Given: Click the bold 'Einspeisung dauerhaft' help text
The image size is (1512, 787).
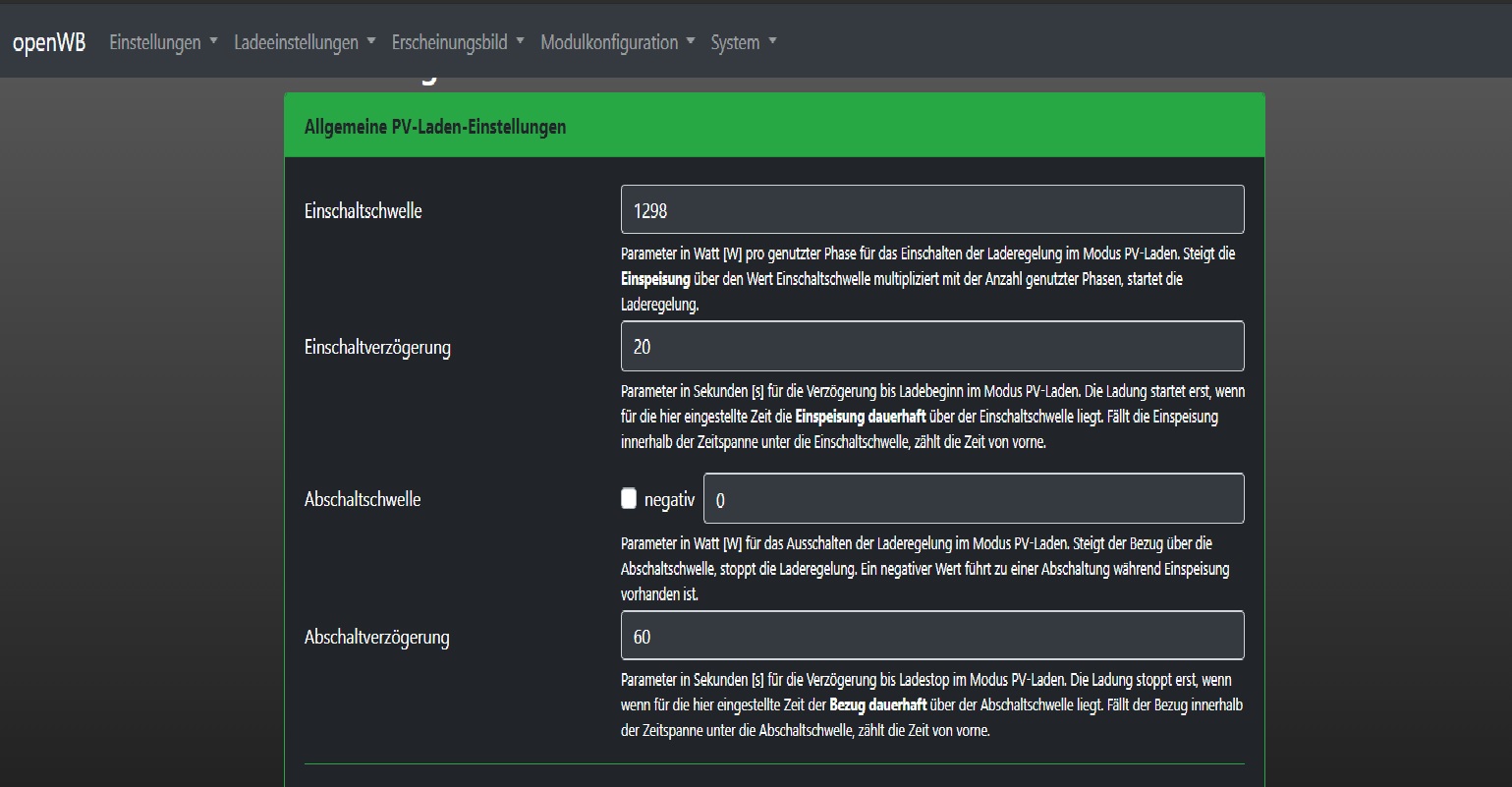Looking at the screenshot, I should 860,417.
